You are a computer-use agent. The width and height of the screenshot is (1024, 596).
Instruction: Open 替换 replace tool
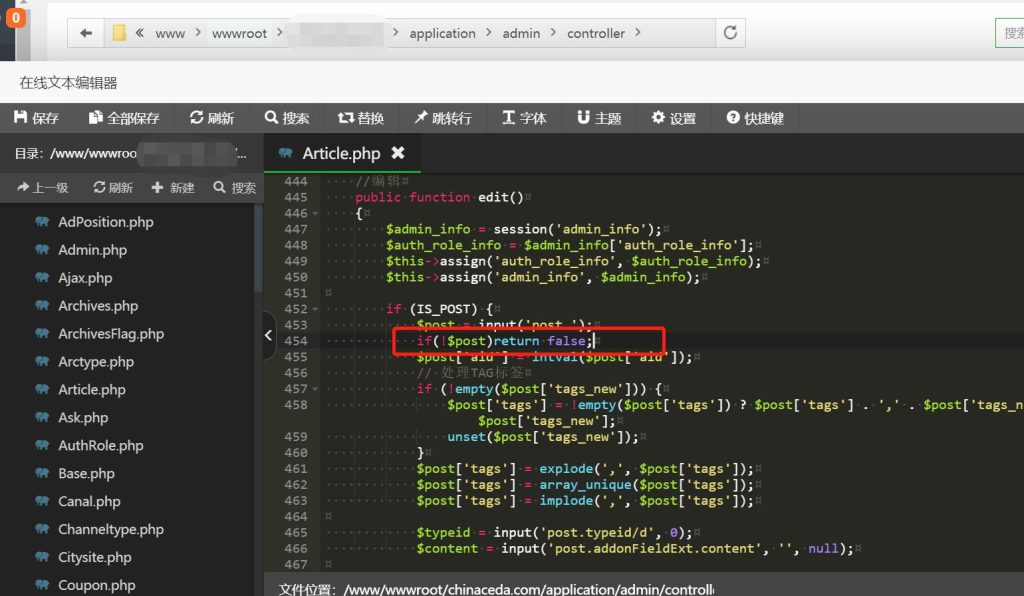click(x=360, y=118)
